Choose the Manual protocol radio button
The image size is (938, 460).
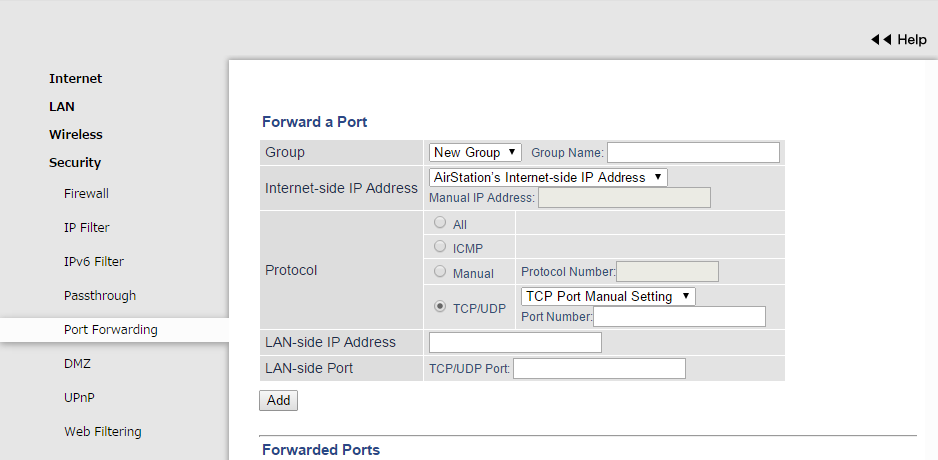tap(440, 271)
